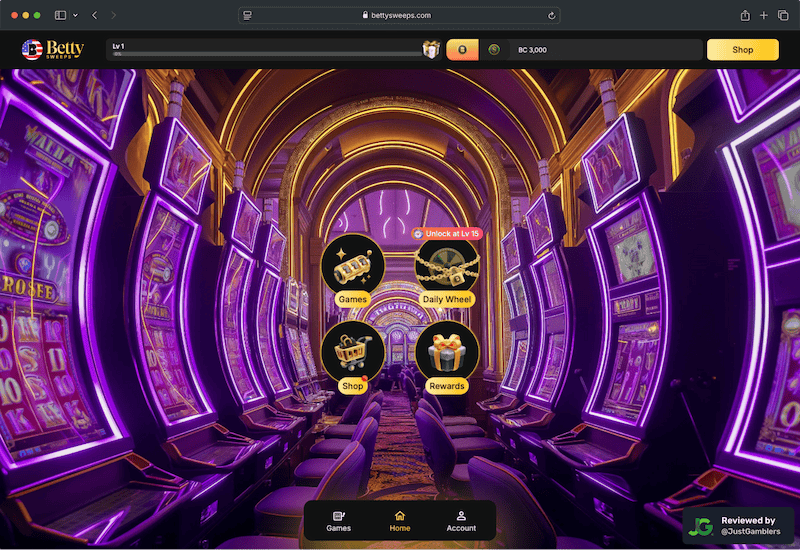Click the Lv 1 progress bar
This screenshot has width=800, height=550.
(267, 53)
